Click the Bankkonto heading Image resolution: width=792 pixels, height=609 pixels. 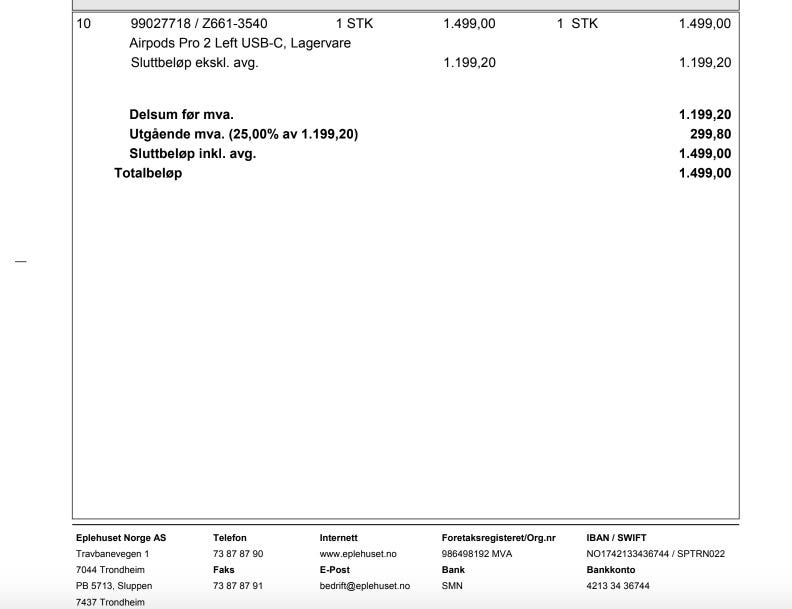(x=611, y=570)
